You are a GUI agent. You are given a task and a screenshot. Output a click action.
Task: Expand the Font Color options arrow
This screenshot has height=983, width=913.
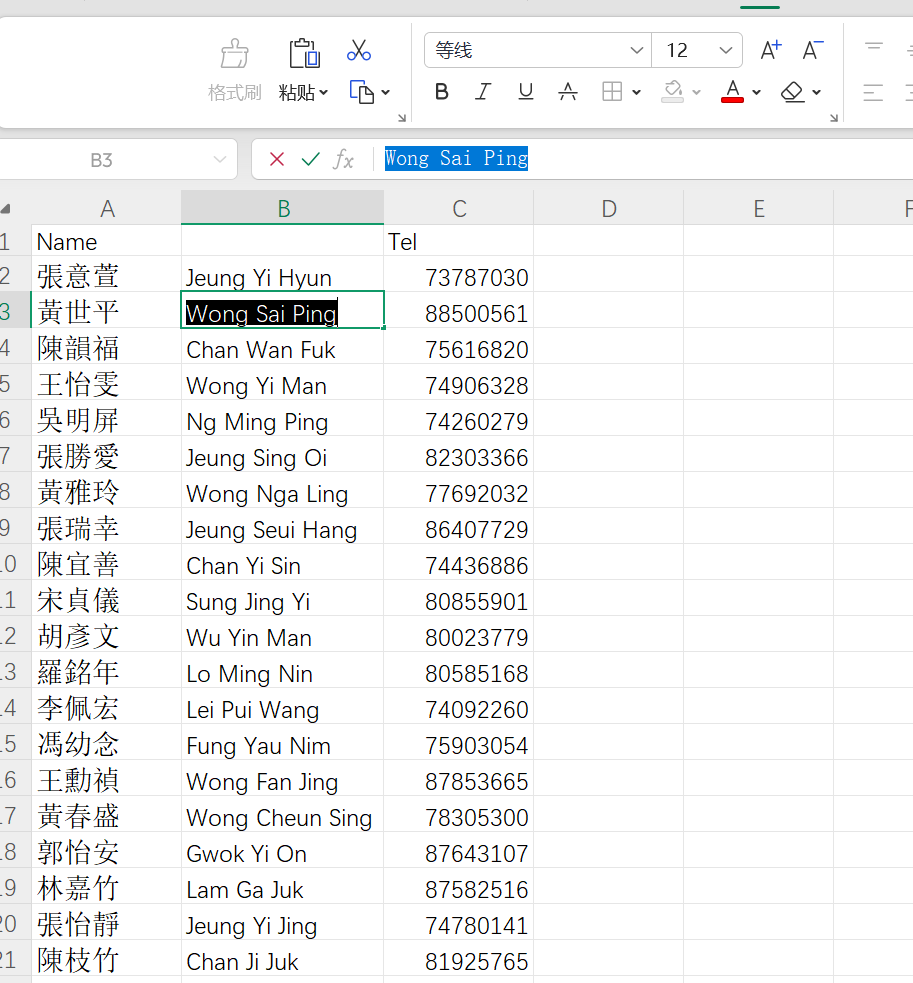point(756,93)
